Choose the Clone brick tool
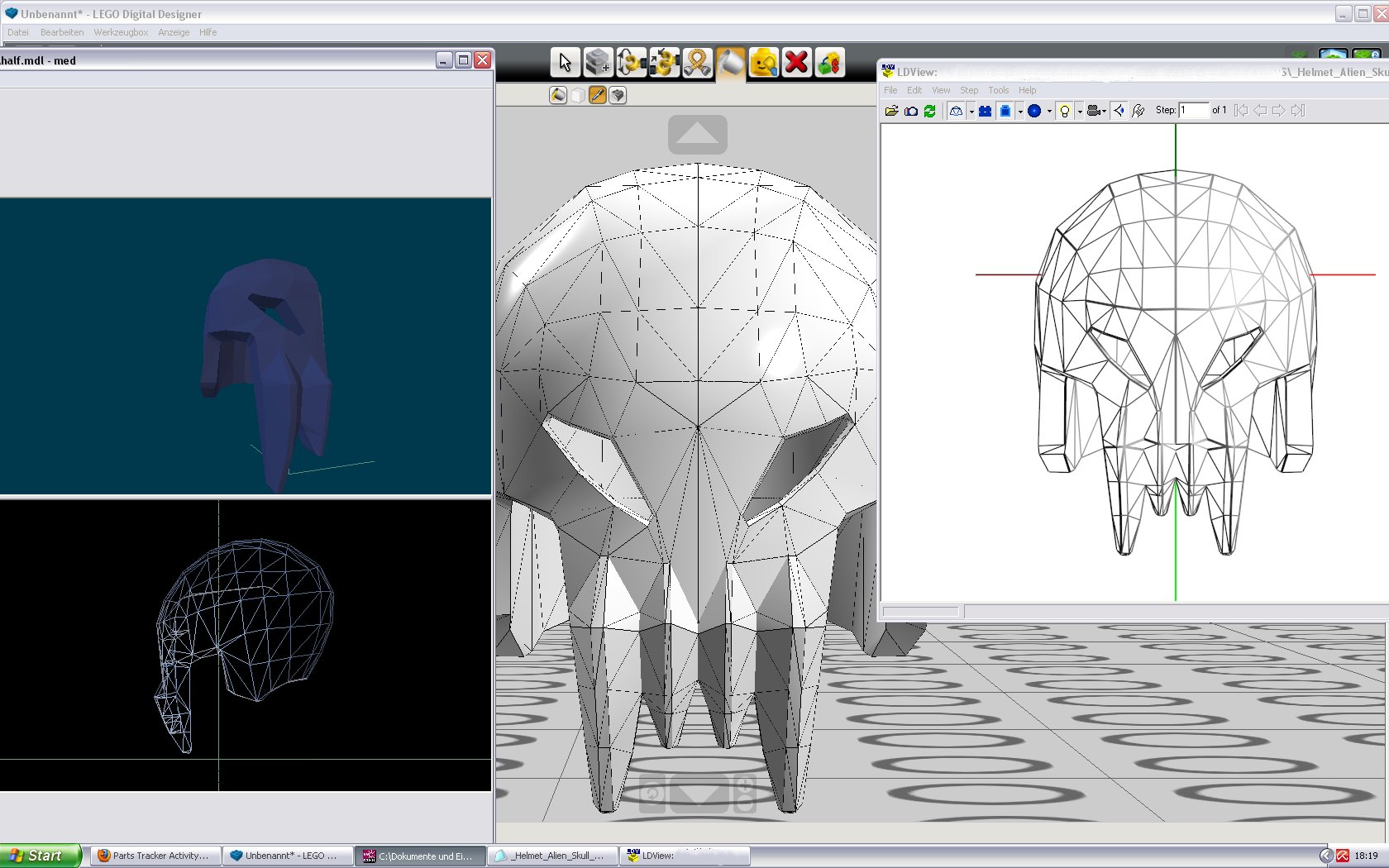 [598, 63]
